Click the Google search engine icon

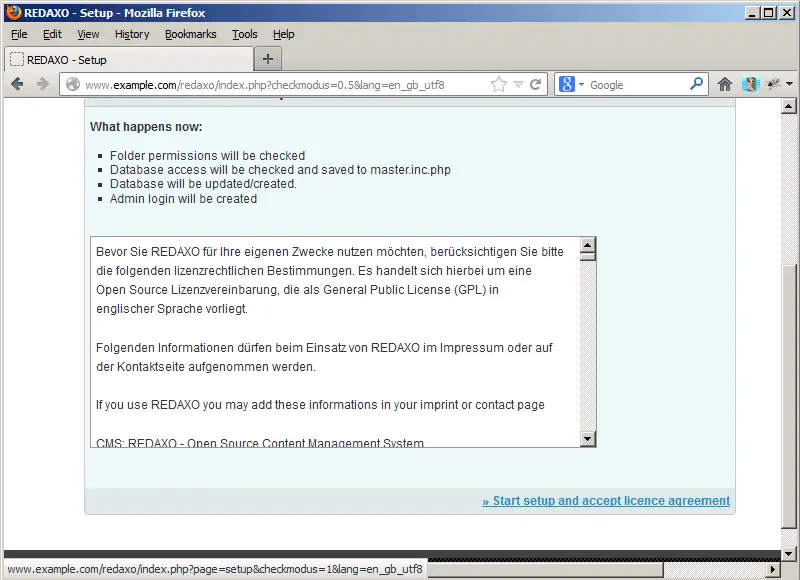566,84
